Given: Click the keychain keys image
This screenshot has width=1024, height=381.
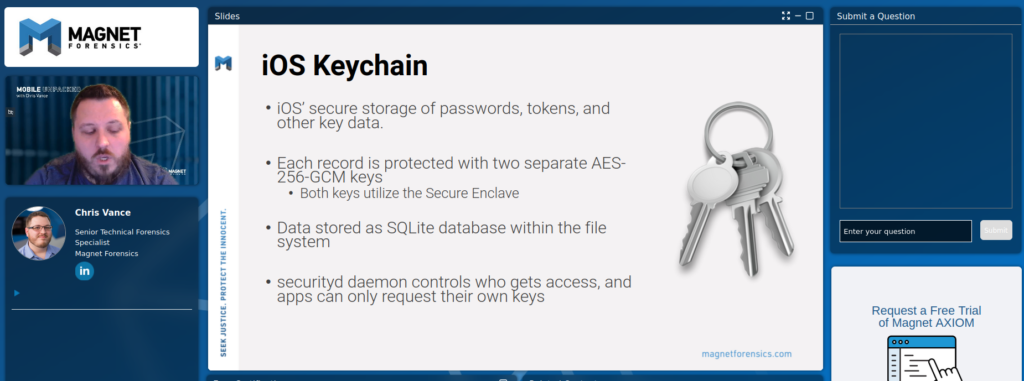Looking at the screenshot, I should (735, 190).
